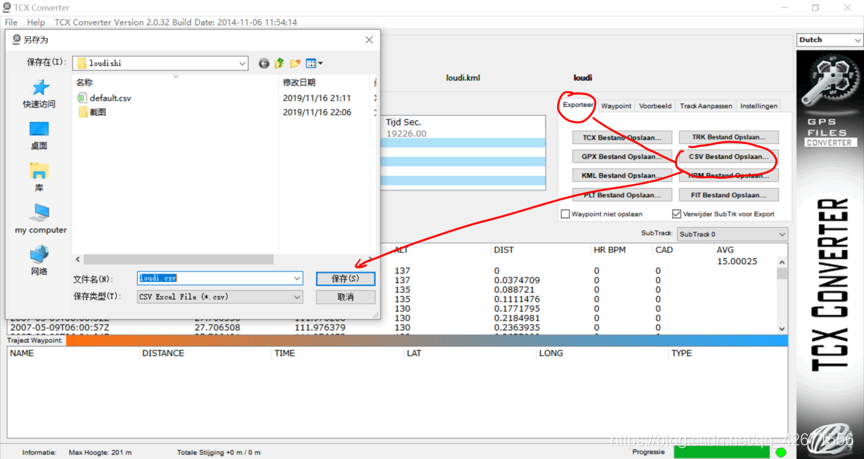This screenshot has height=459, width=864.
Task: Create a new folder icon
Action: click(x=295, y=63)
